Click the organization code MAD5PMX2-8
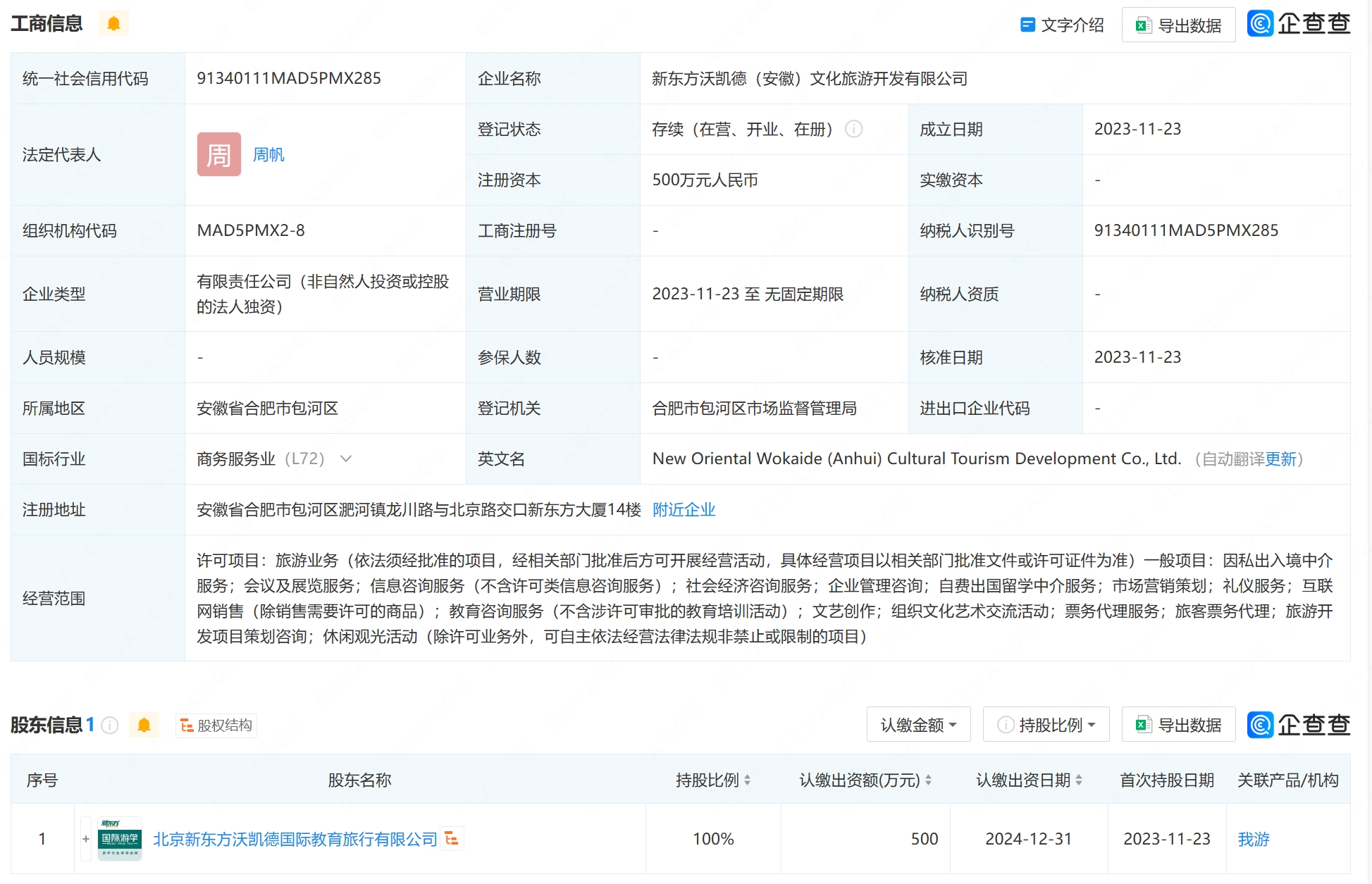Image resolution: width=1372 pixels, height=884 pixels. coord(251,230)
